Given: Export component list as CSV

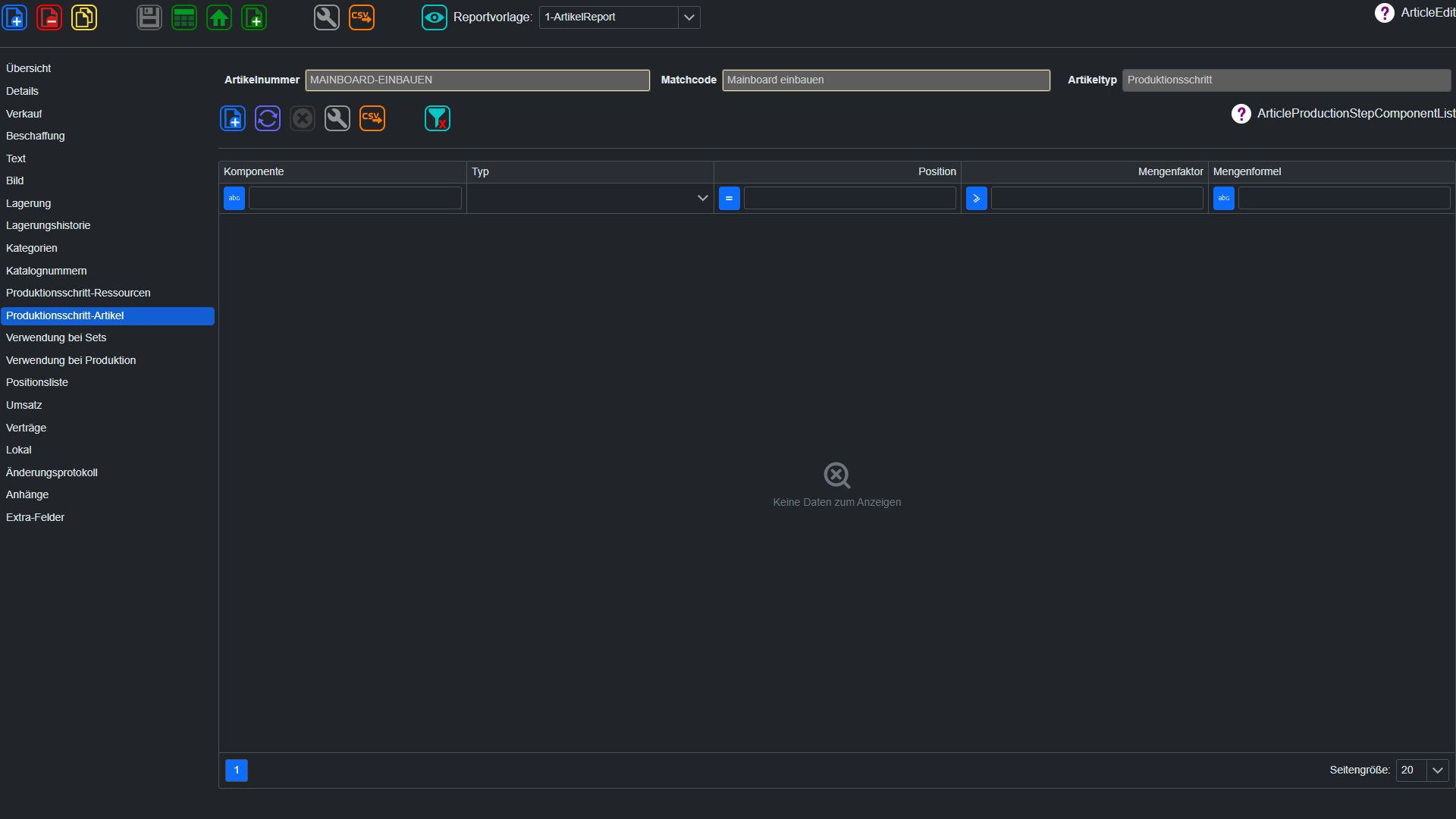Looking at the screenshot, I should click(372, 118).
